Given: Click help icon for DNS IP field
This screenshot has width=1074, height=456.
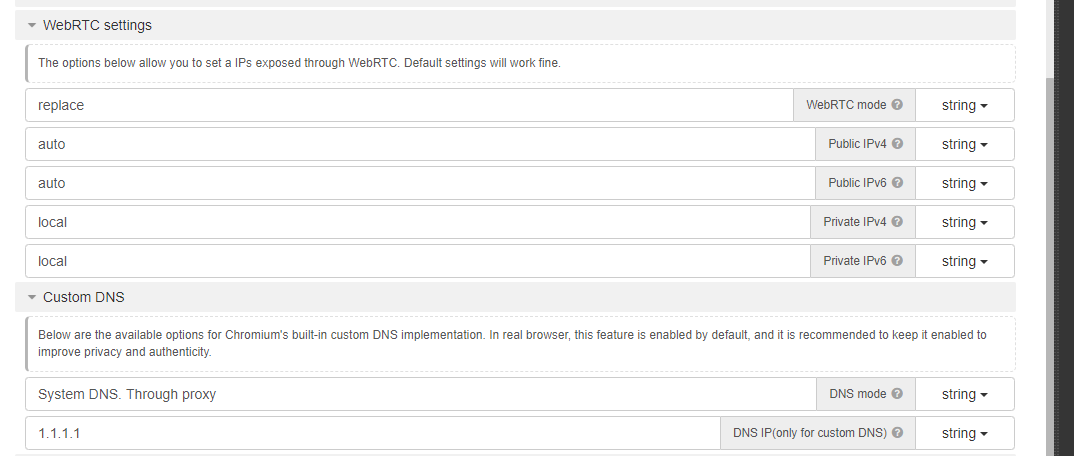Looking at the screenshot, I should tap(897, 433).
